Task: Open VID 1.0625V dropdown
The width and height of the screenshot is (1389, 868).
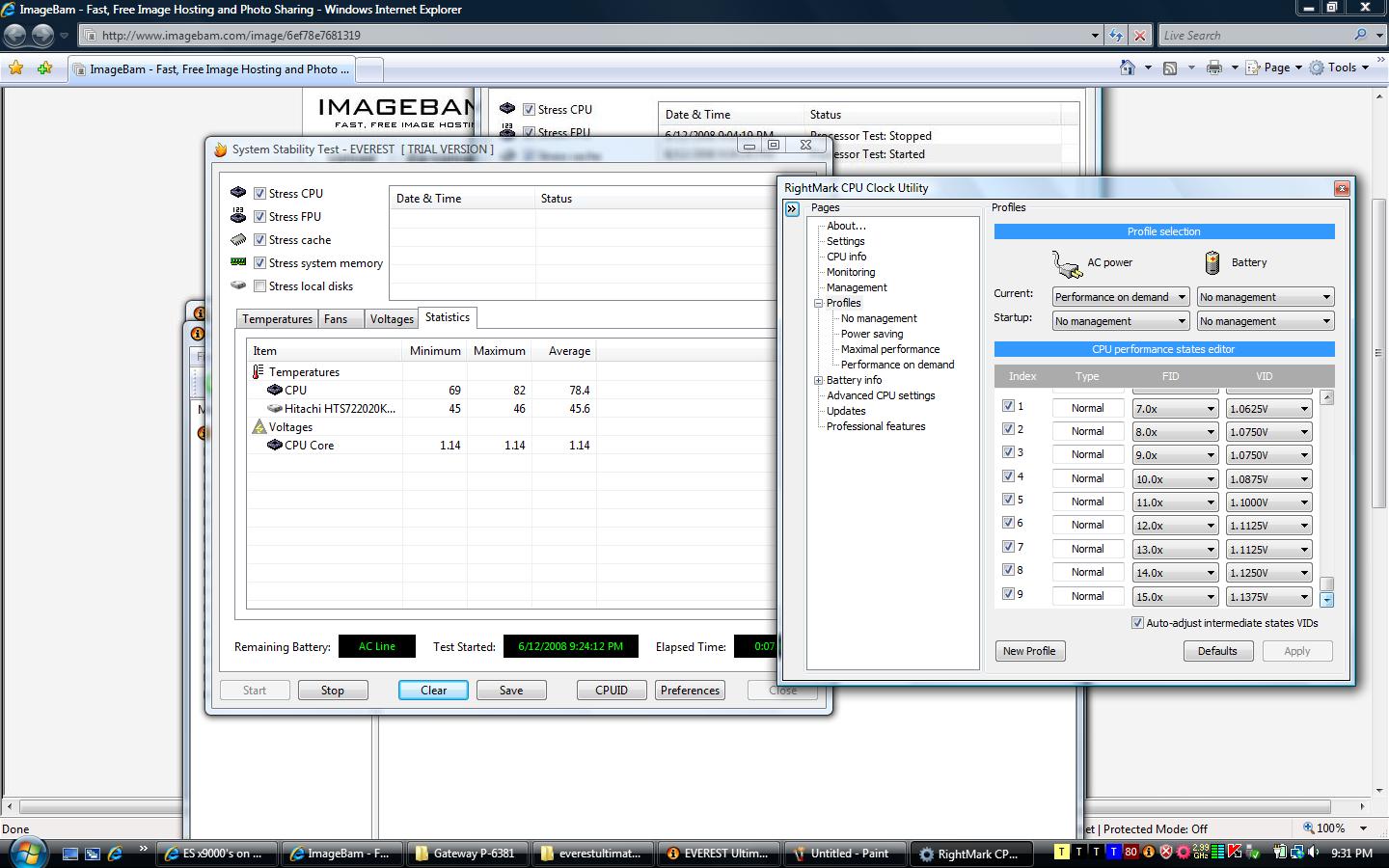Action: tap(1269, 409)
